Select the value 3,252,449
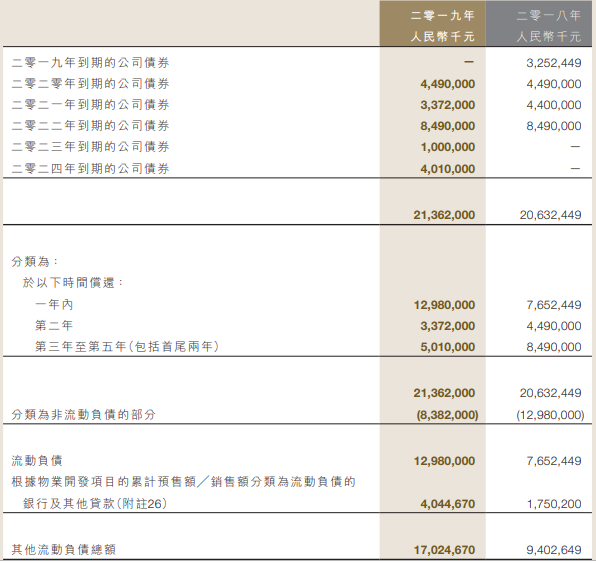 point(554,63)
